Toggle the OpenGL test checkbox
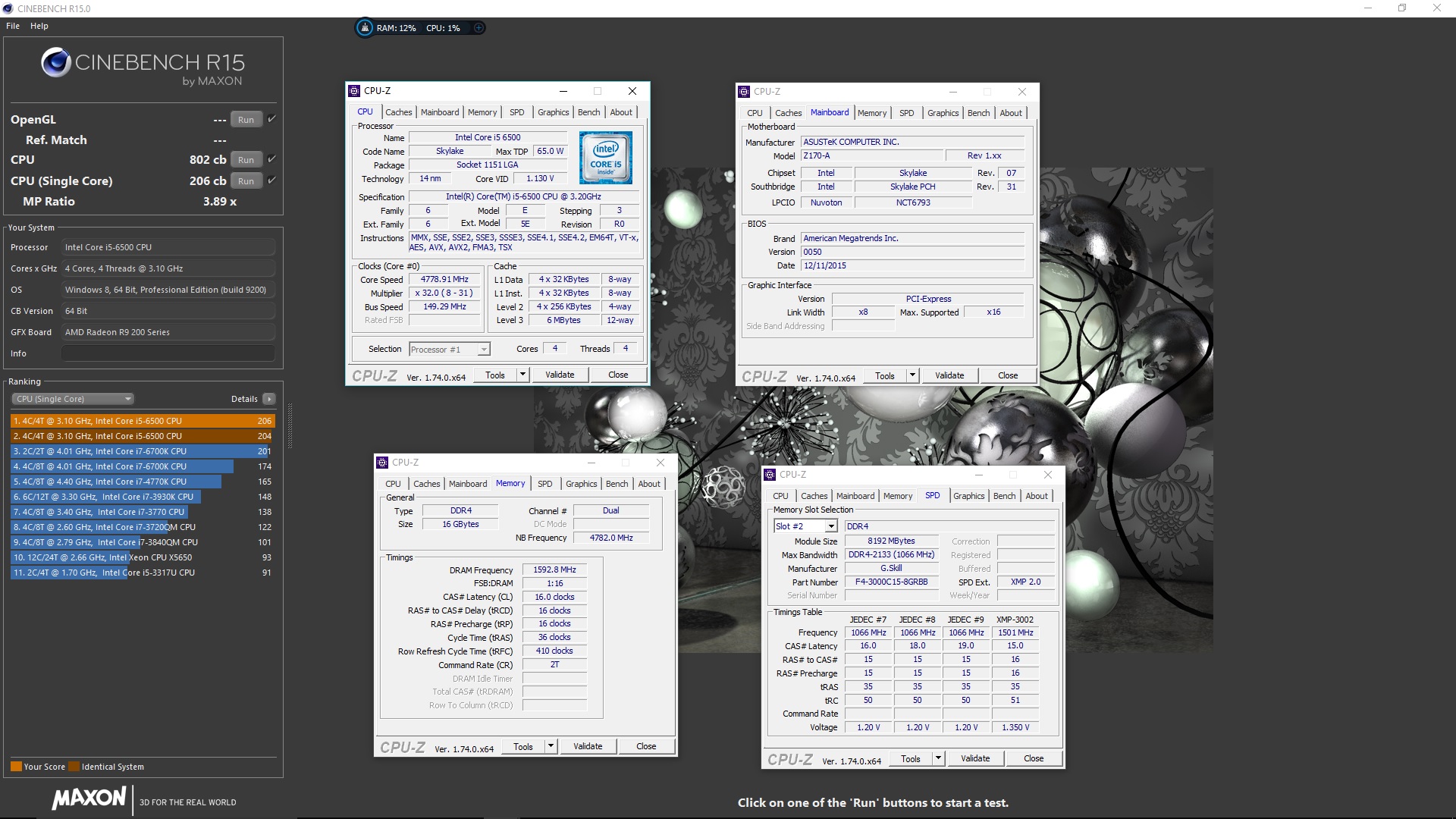Viewport: 1456px width, 819px height. point(271,119)
